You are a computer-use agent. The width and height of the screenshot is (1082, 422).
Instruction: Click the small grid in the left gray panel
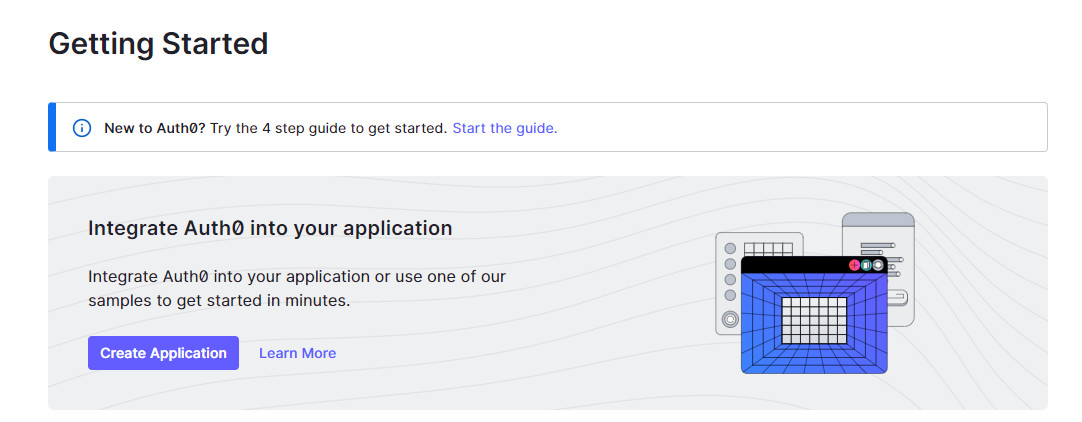(768, 248)
